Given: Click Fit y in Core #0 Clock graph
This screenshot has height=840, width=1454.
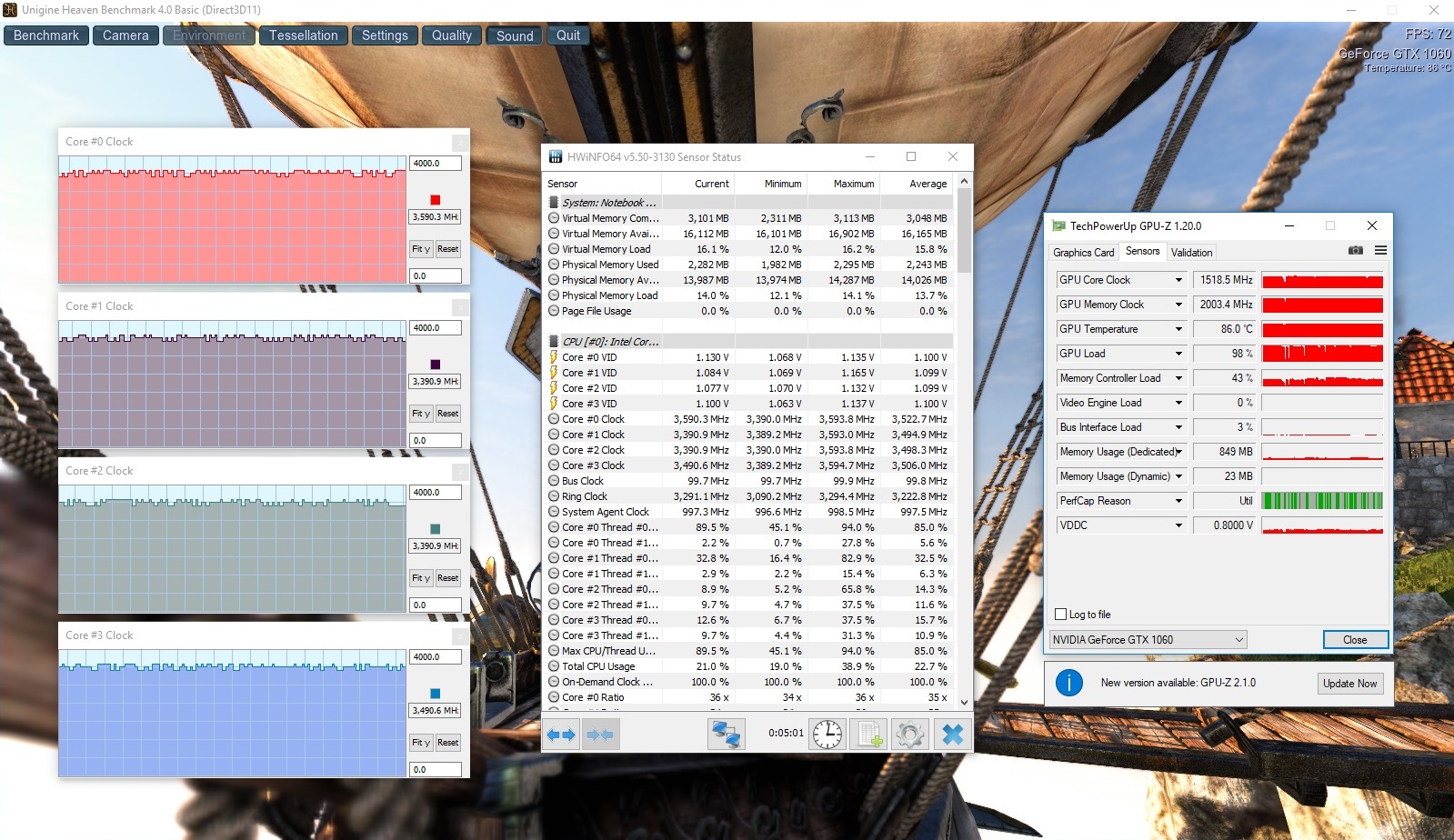Looking at the screenshot, I should click(420, 249).
